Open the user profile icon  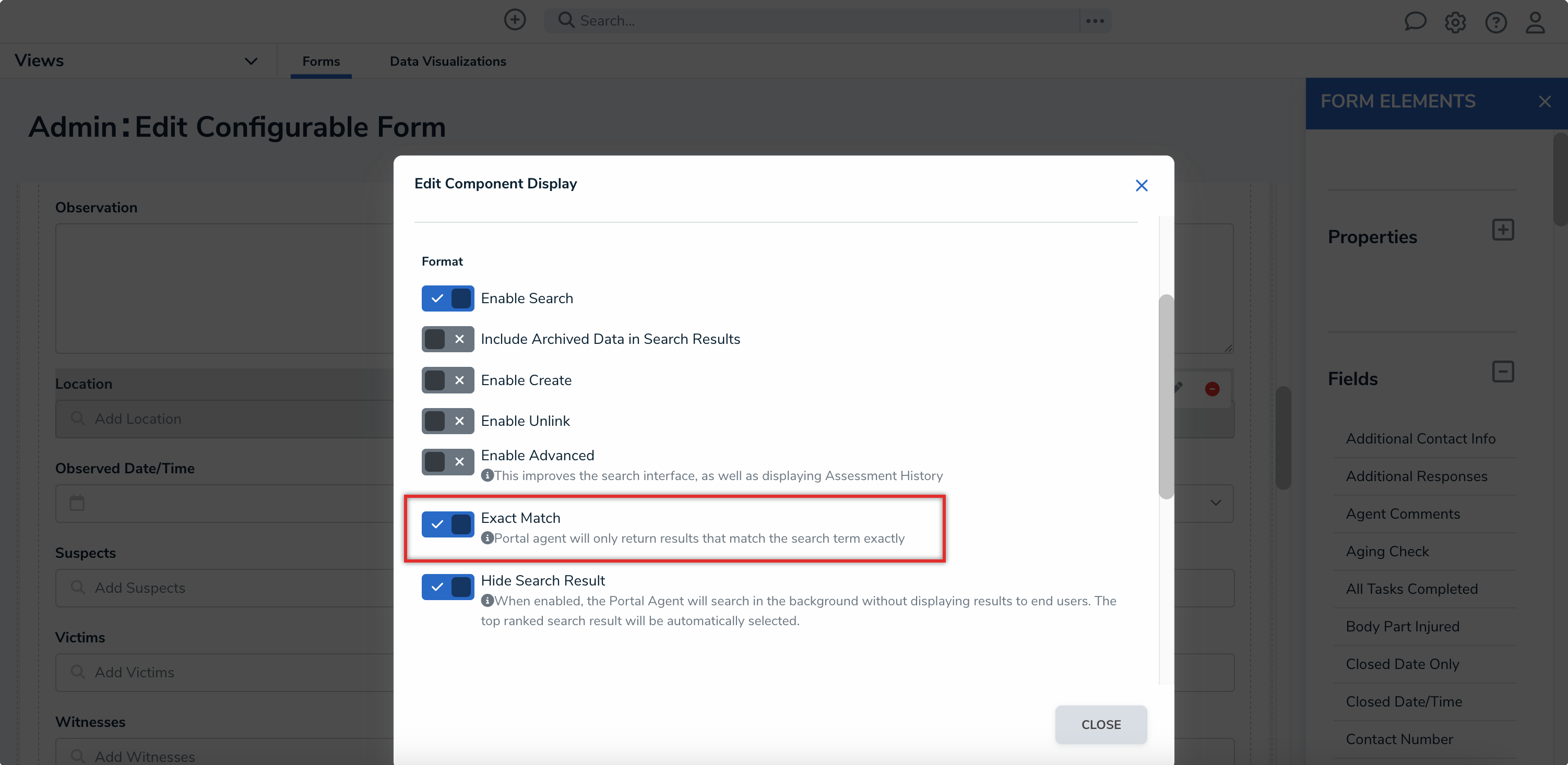1535,22
